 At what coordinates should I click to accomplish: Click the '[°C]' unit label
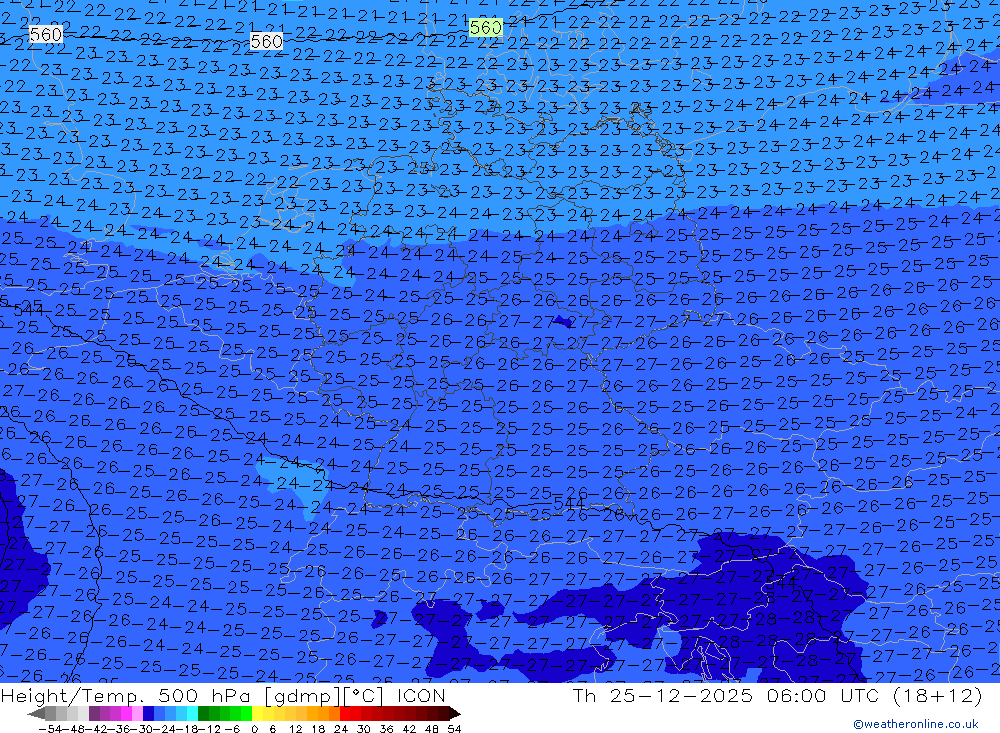coord(365,695)
